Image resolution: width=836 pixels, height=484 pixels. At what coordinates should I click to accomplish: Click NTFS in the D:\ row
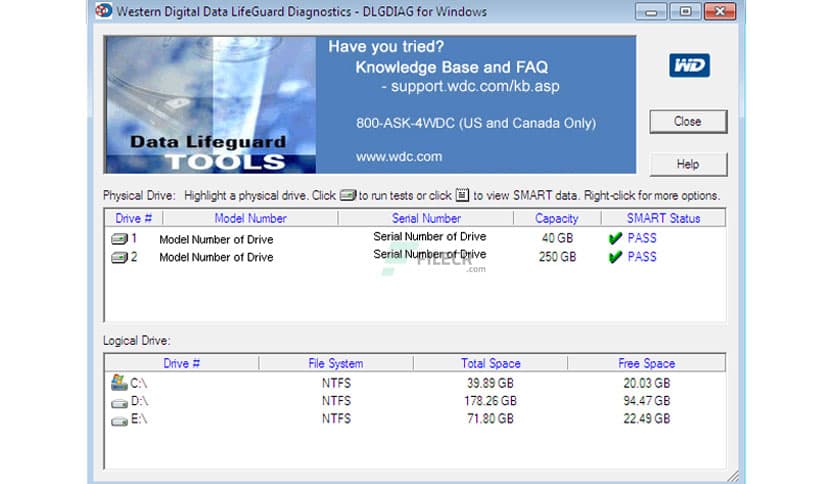point(336,401)
